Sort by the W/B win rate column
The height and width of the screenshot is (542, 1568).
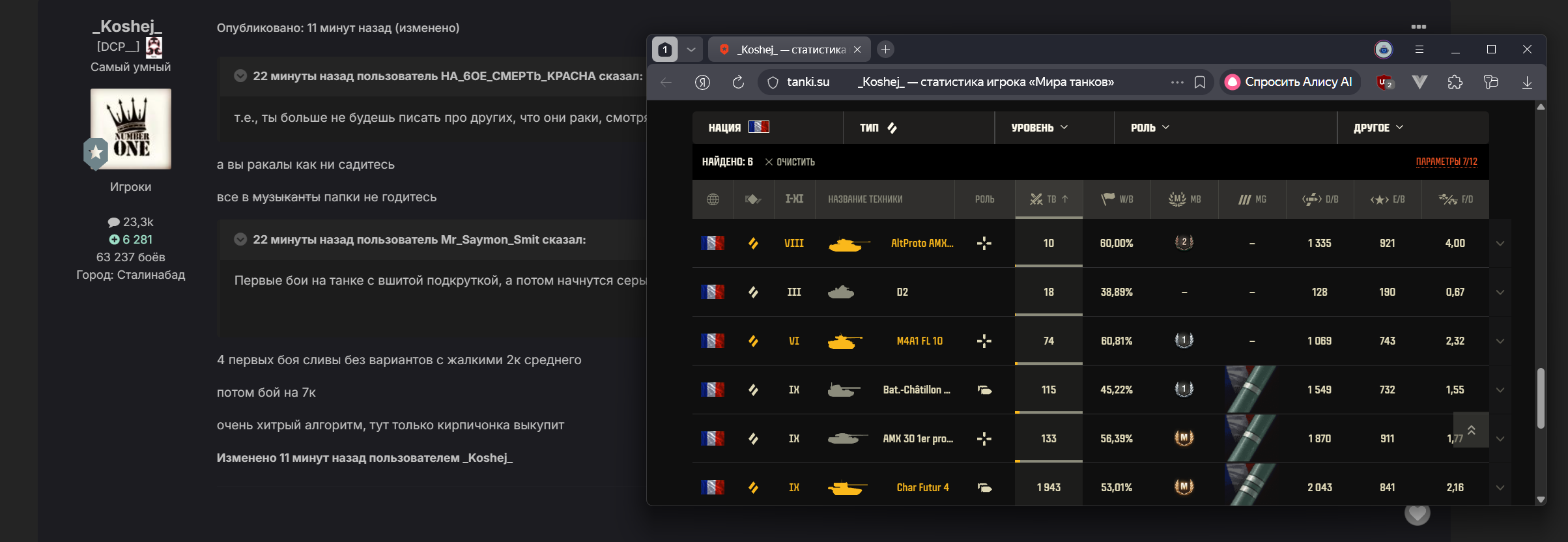(1117, 199)
